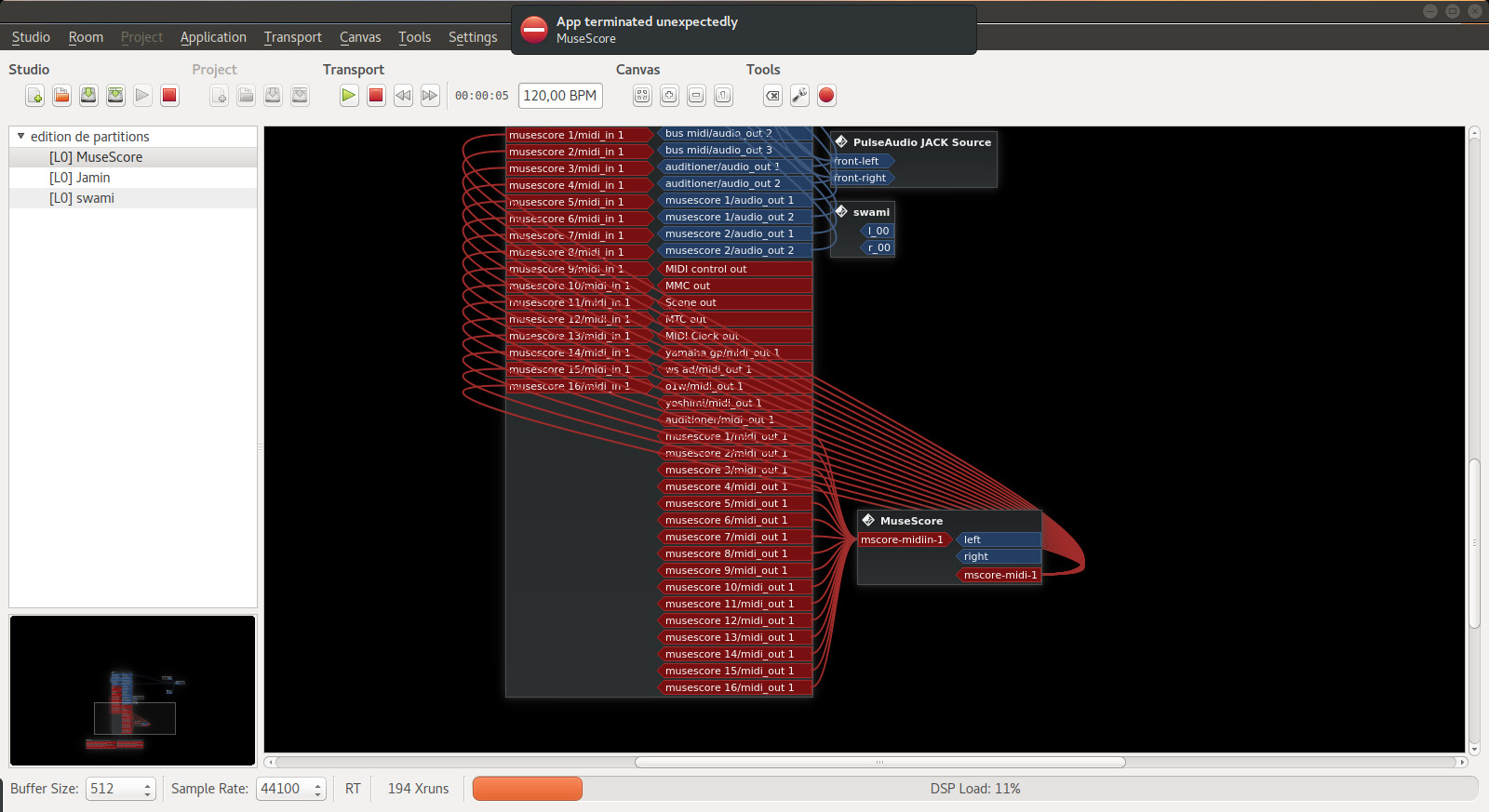Open the Transport menu

coord(292,37)
